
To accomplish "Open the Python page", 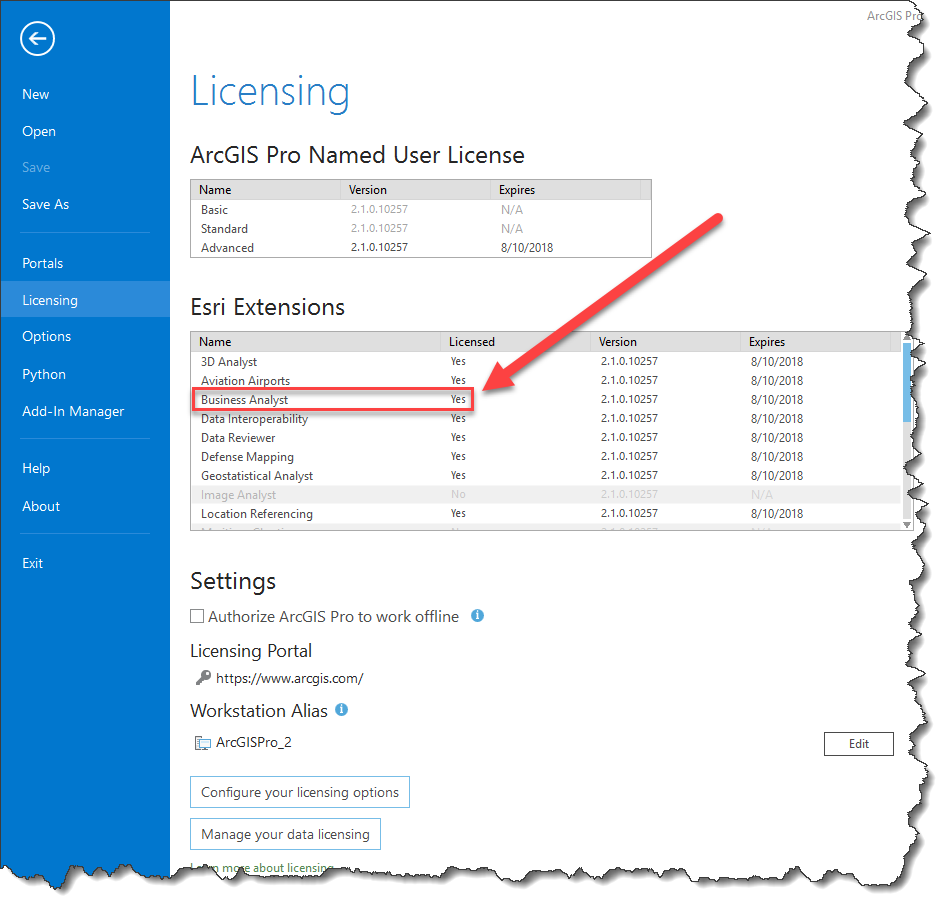I will [x=44, y=374].
